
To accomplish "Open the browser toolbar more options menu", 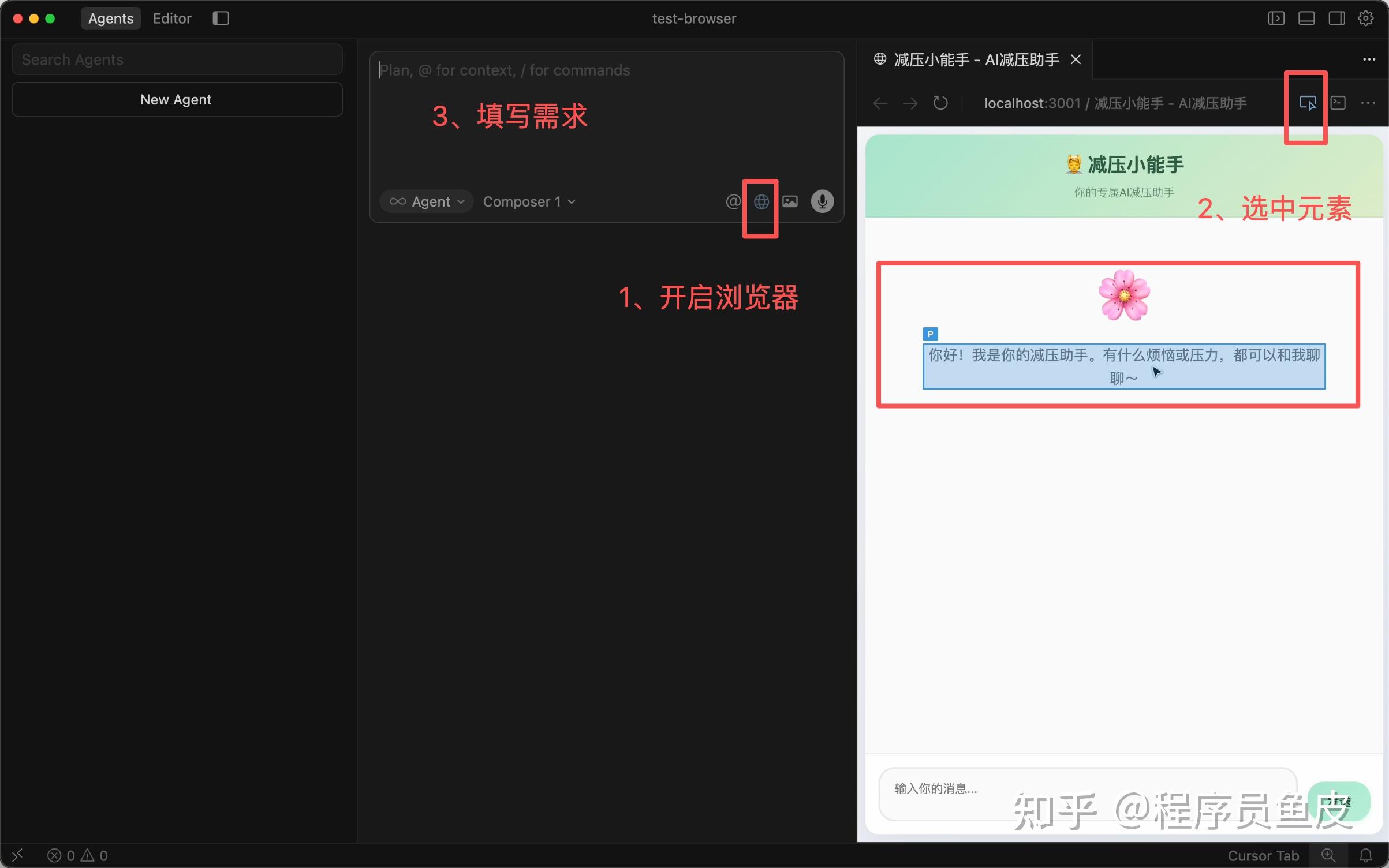I will (x=1368, y=103).
